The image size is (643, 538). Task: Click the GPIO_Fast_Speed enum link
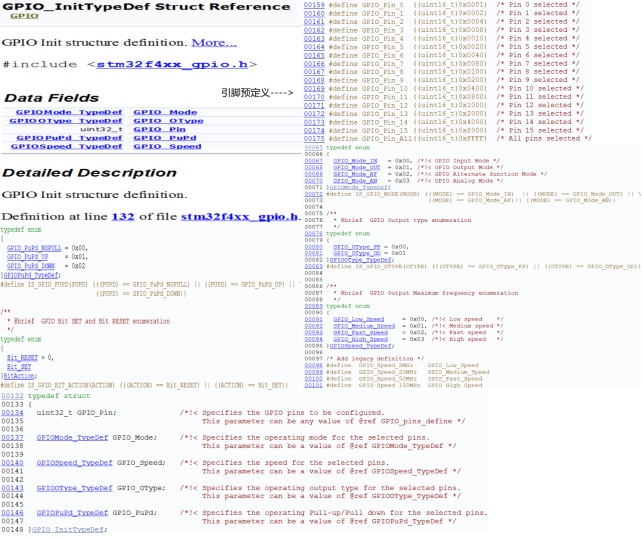point(360,332)
